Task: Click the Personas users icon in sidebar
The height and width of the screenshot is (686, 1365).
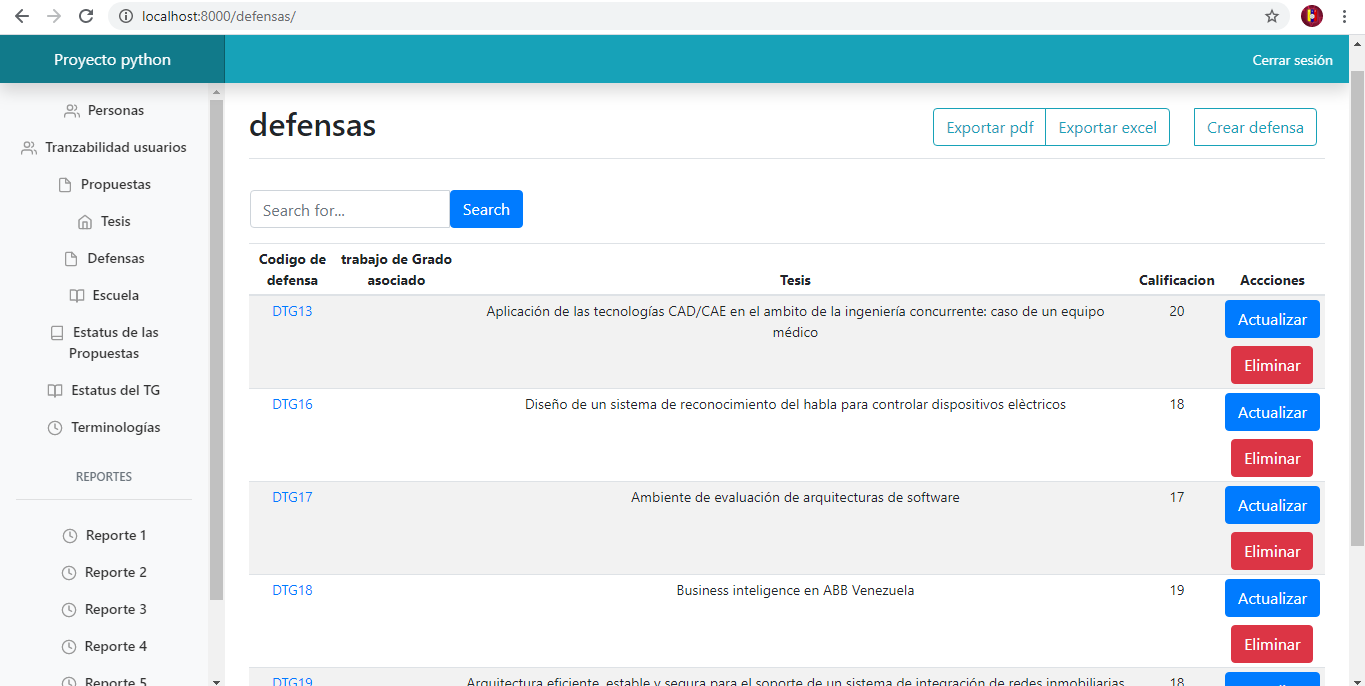Action: (72, 111)
